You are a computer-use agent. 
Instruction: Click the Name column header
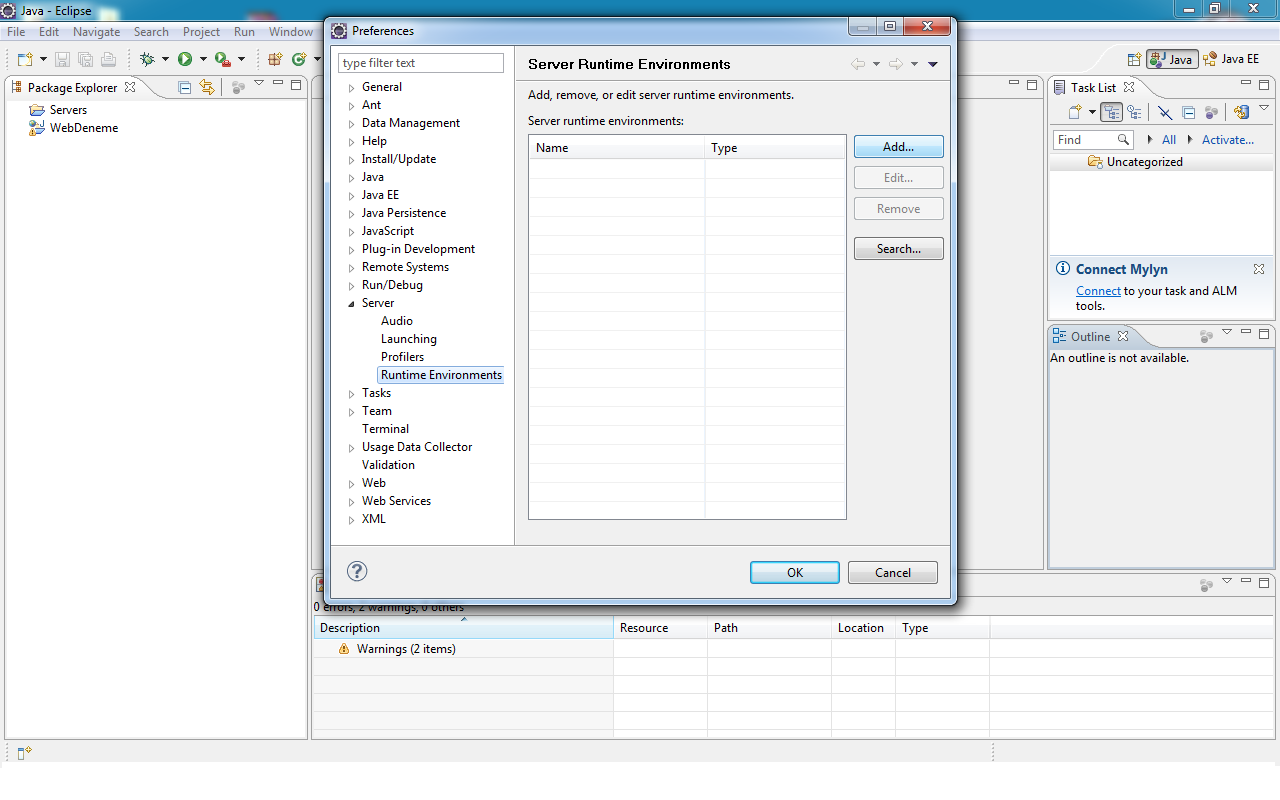[617, 148]
